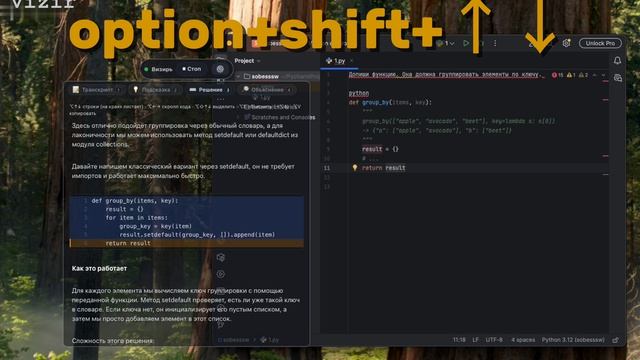Click the Стоп button in overlay
This screenshot has height=360, width=640.
click(191, 69)
